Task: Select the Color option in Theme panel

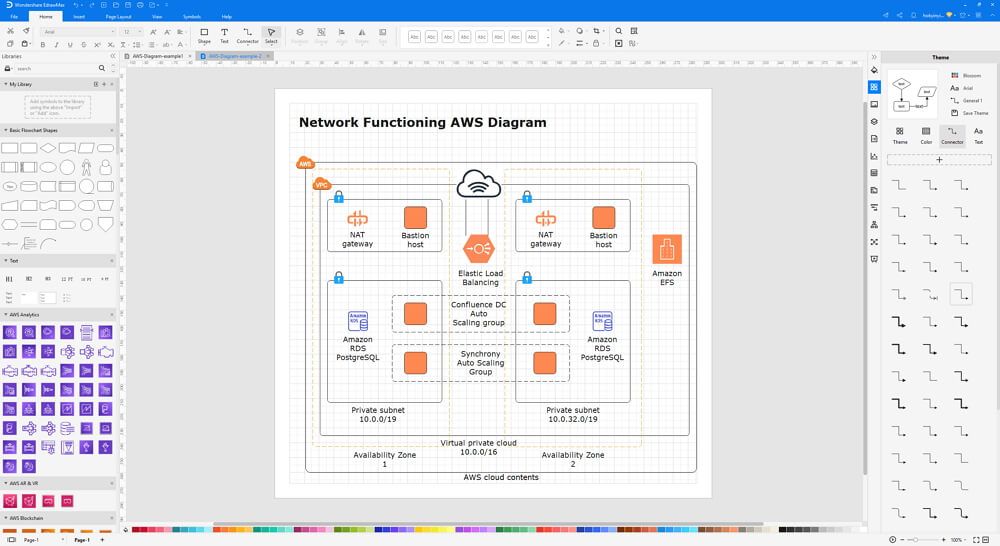Action: [926, 135]
